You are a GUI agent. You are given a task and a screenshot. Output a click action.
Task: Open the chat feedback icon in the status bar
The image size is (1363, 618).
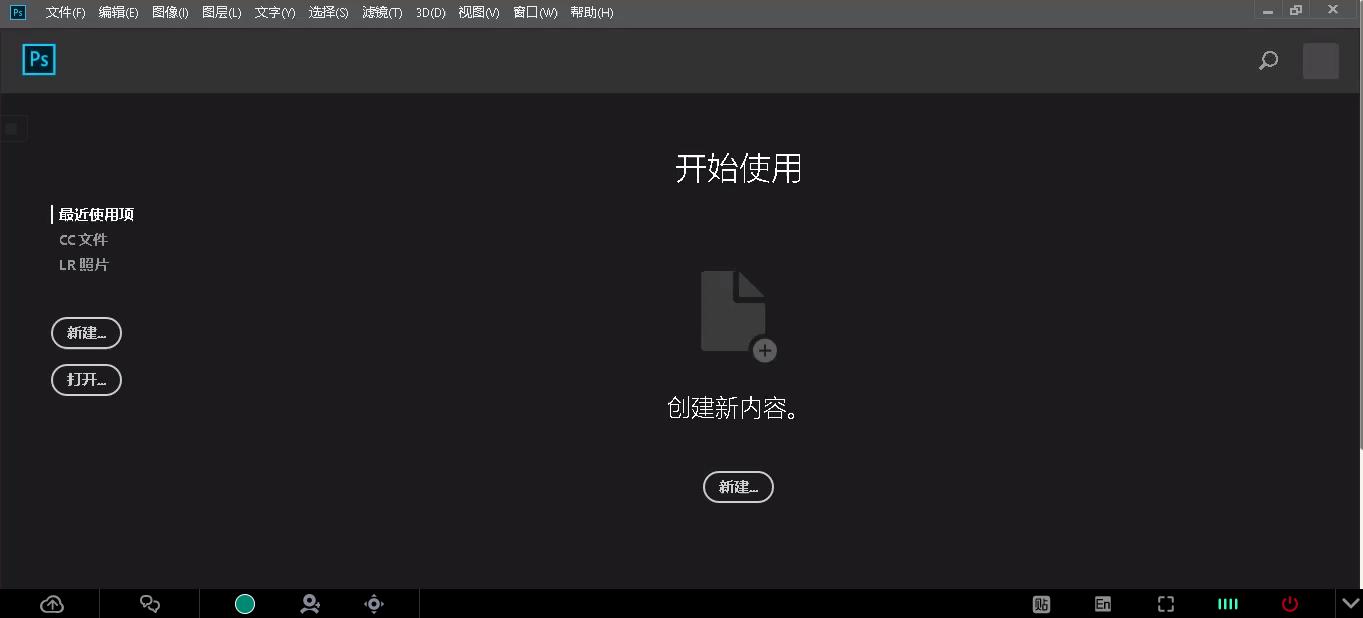pyautogui.click(x=149, y=604)
